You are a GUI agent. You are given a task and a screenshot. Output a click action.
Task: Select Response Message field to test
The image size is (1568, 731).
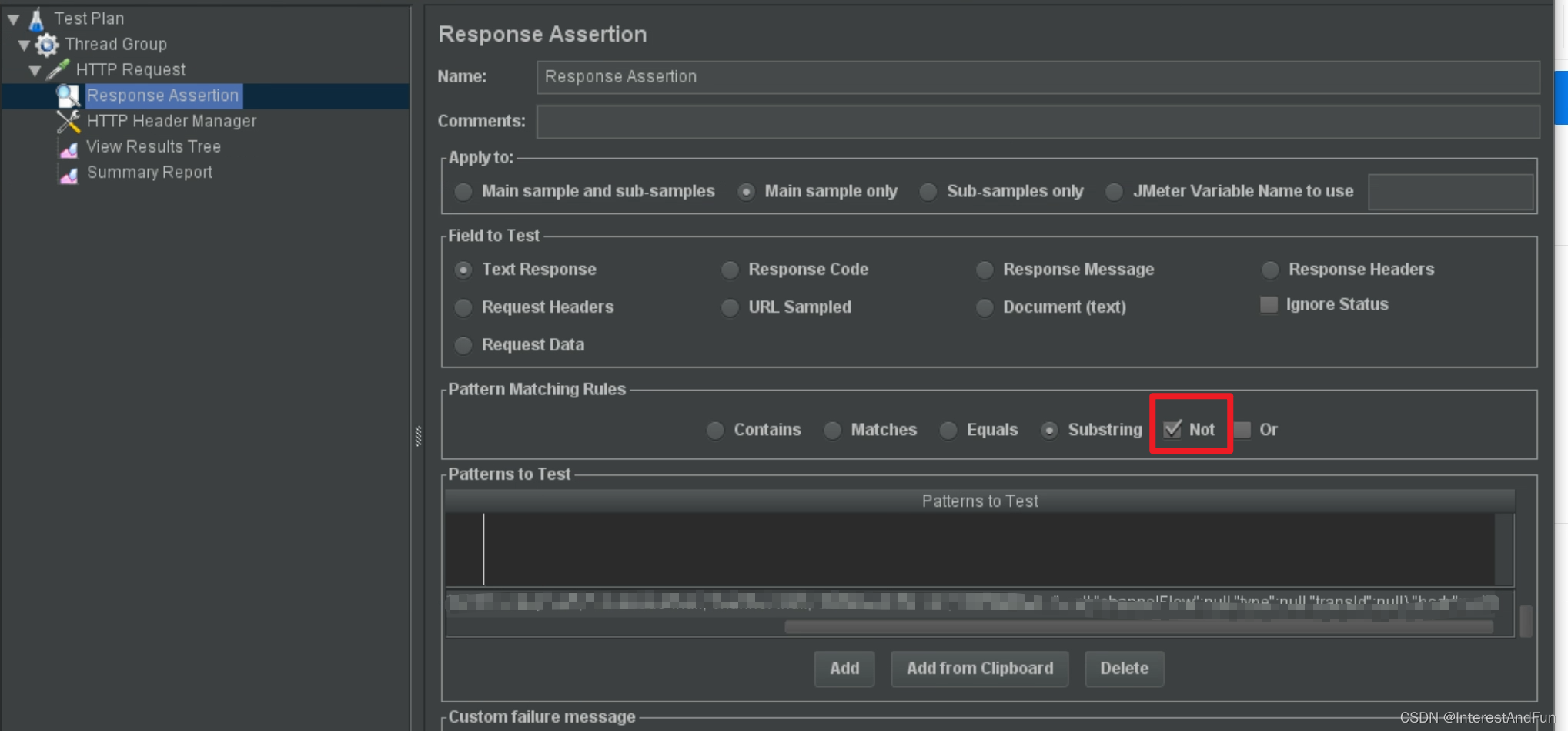(985, 270)
